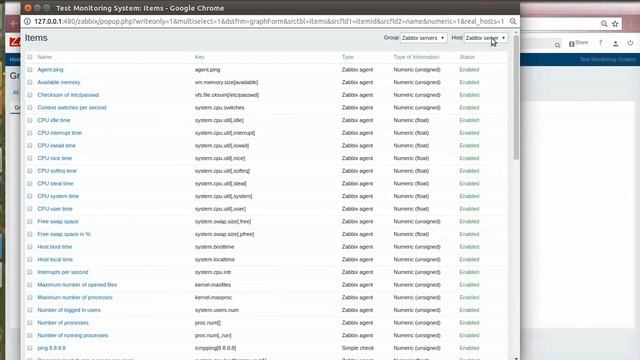Click the Simple check type cell
This screenshot has width=640, height=360.
point(358,348)
